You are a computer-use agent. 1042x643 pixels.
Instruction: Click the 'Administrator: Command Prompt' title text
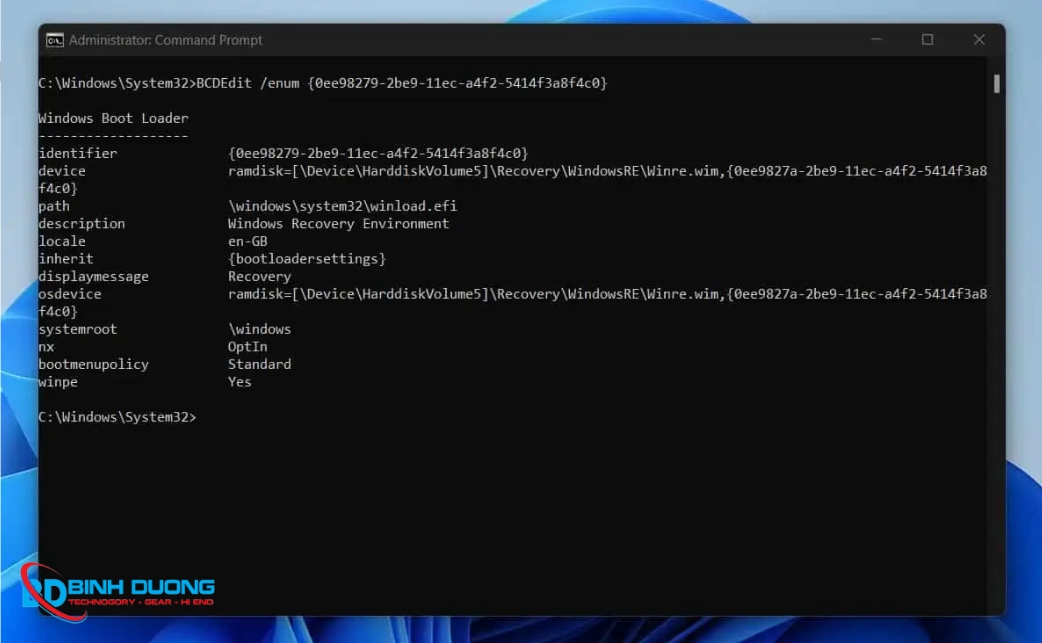pyautogui.click(x=165, y=41)
